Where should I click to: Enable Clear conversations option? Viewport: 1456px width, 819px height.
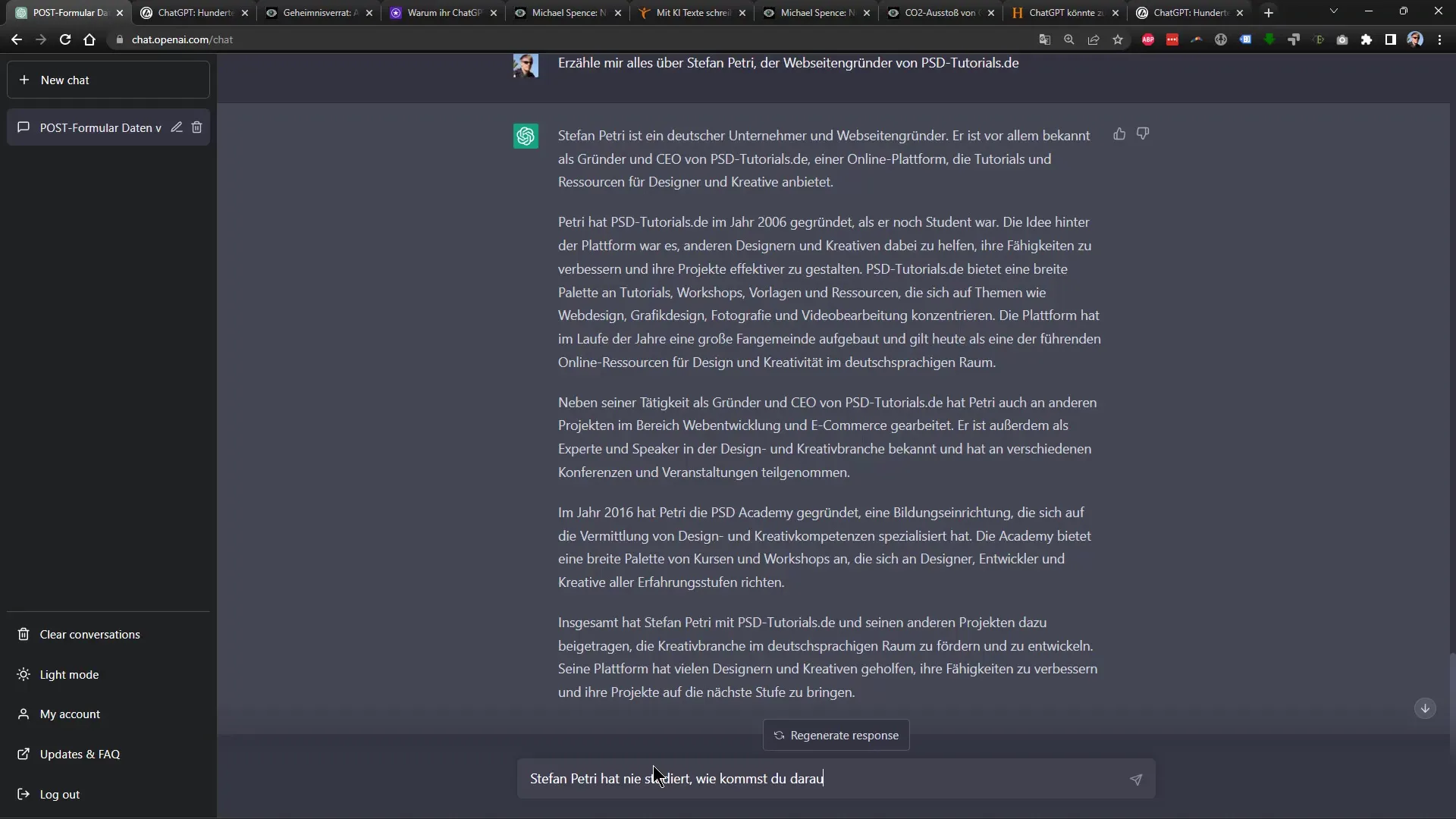(89, 634)
